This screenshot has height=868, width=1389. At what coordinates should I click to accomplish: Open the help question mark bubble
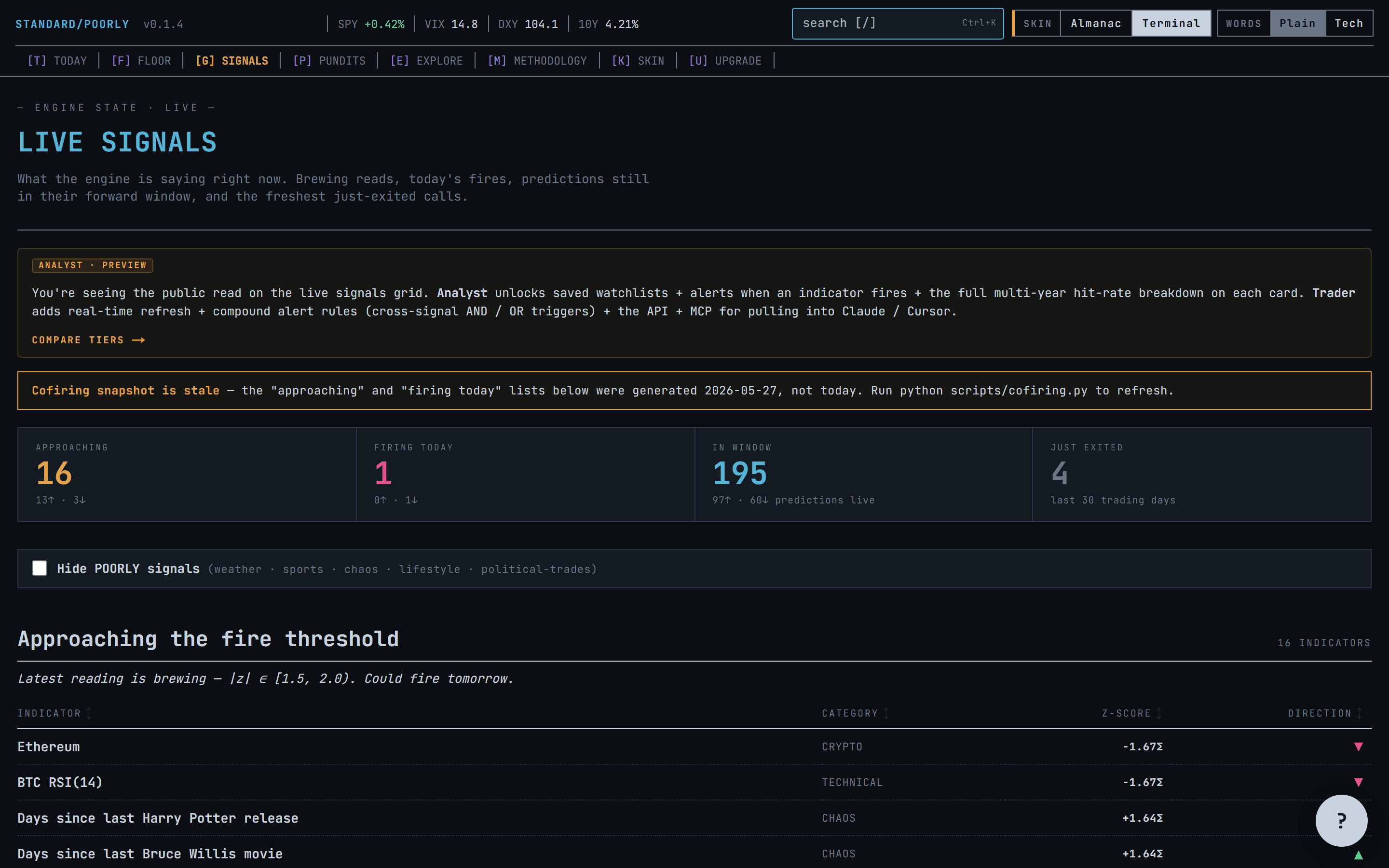coord(1341,820)
